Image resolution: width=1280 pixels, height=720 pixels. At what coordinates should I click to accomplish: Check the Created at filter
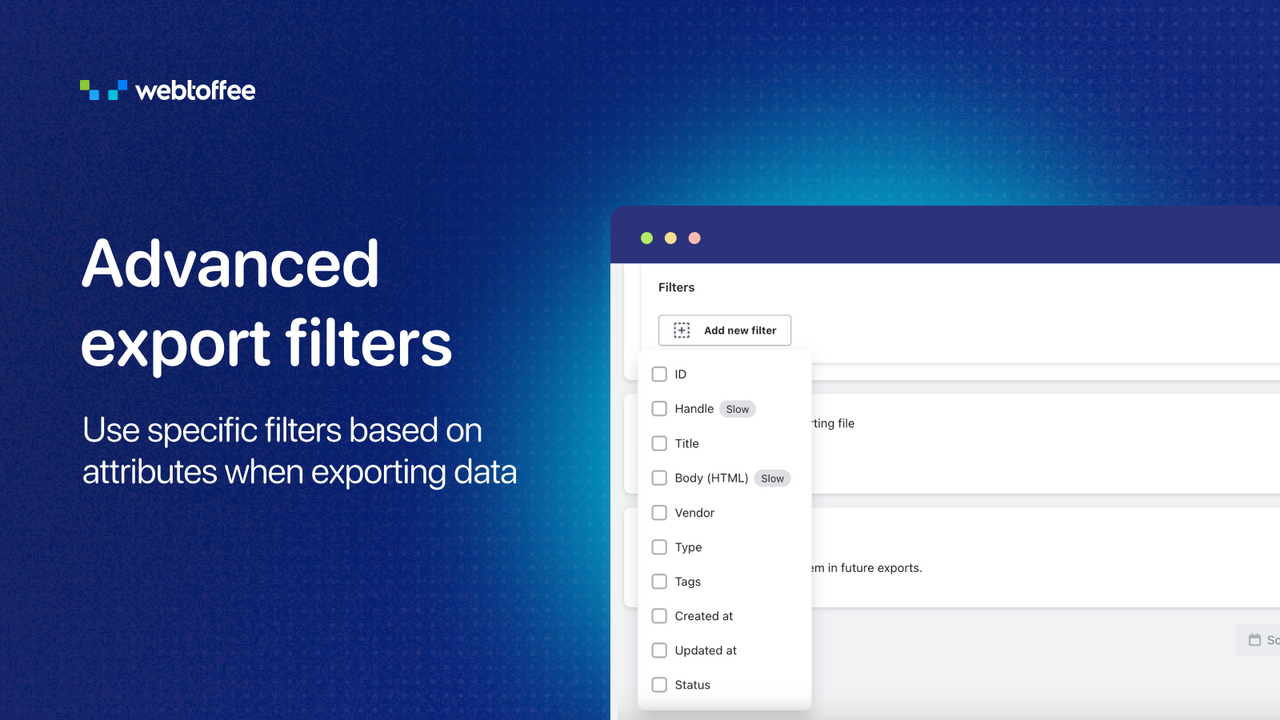click(x=659, y=616)
